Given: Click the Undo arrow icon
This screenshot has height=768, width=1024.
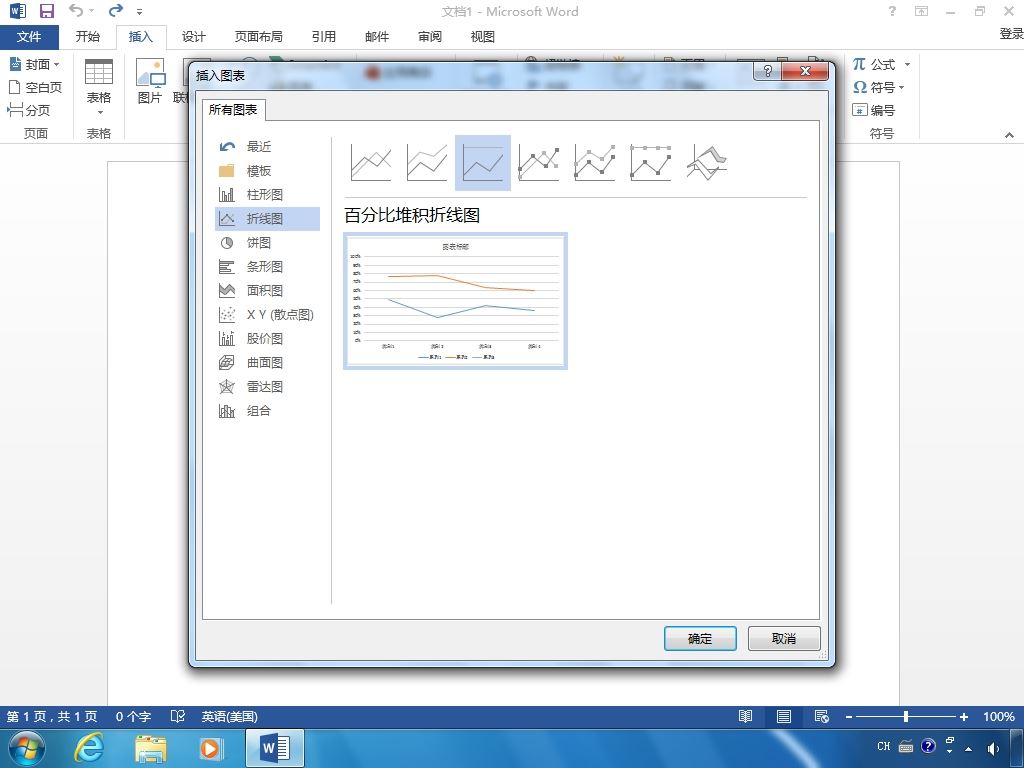Looking at the screenshot, I should click(x=76, y=10).
